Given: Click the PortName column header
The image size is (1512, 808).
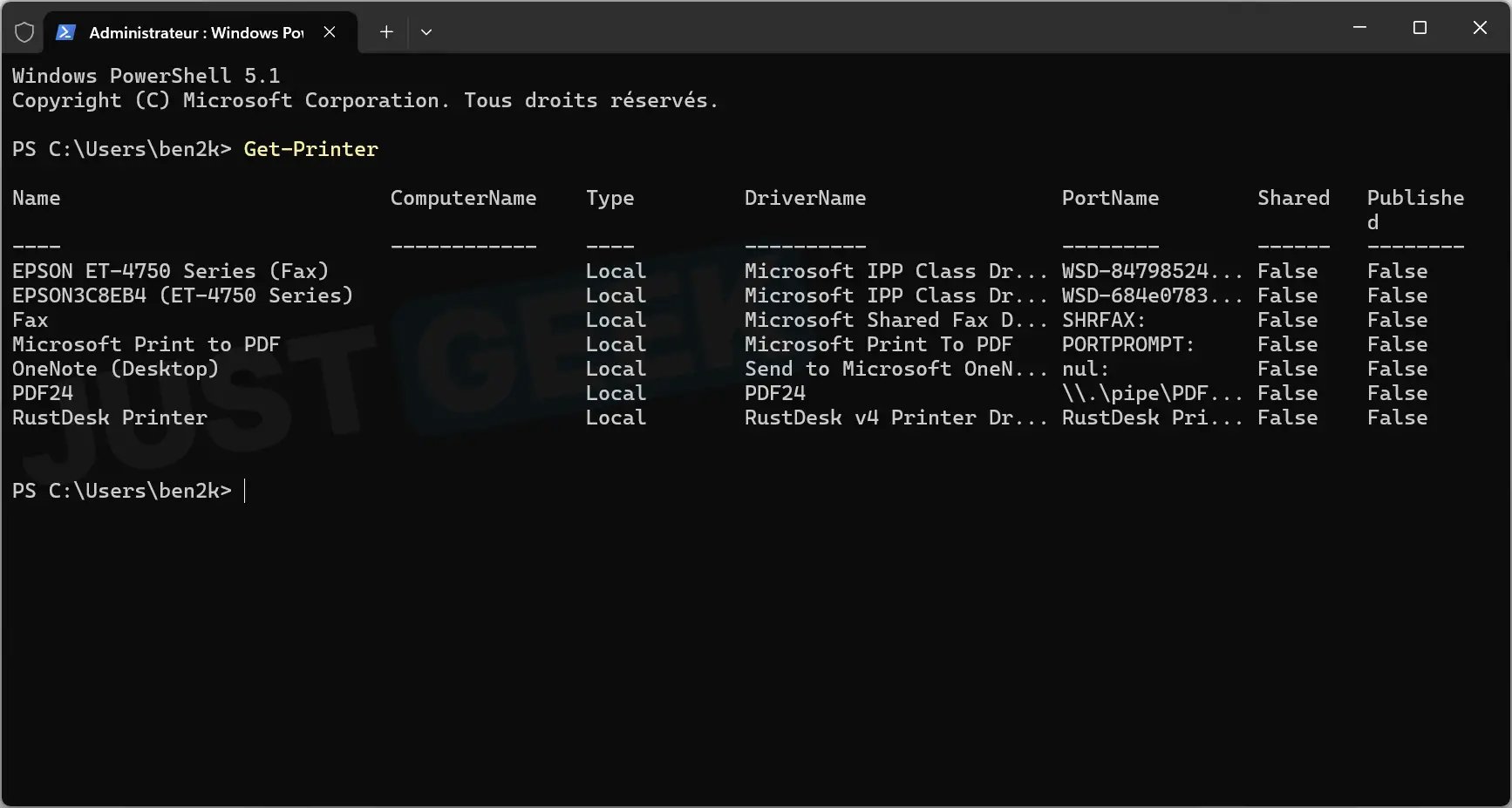Looking at the screenshot, I should click(x=1110, y=198).
